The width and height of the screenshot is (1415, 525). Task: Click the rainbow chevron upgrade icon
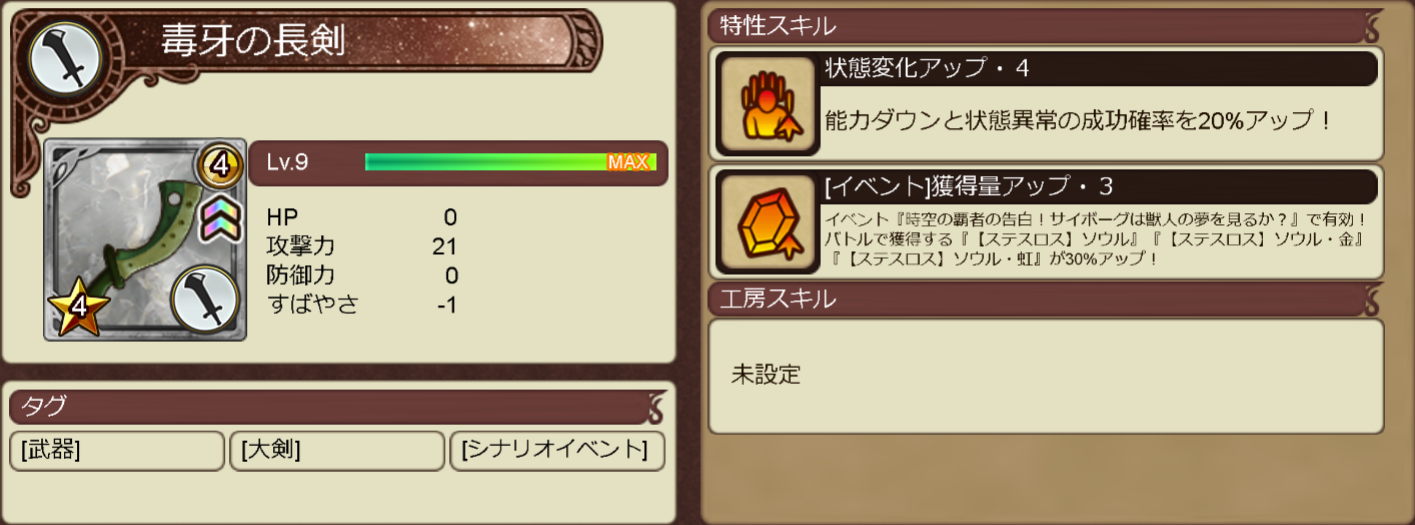click(x=222, y=217)
